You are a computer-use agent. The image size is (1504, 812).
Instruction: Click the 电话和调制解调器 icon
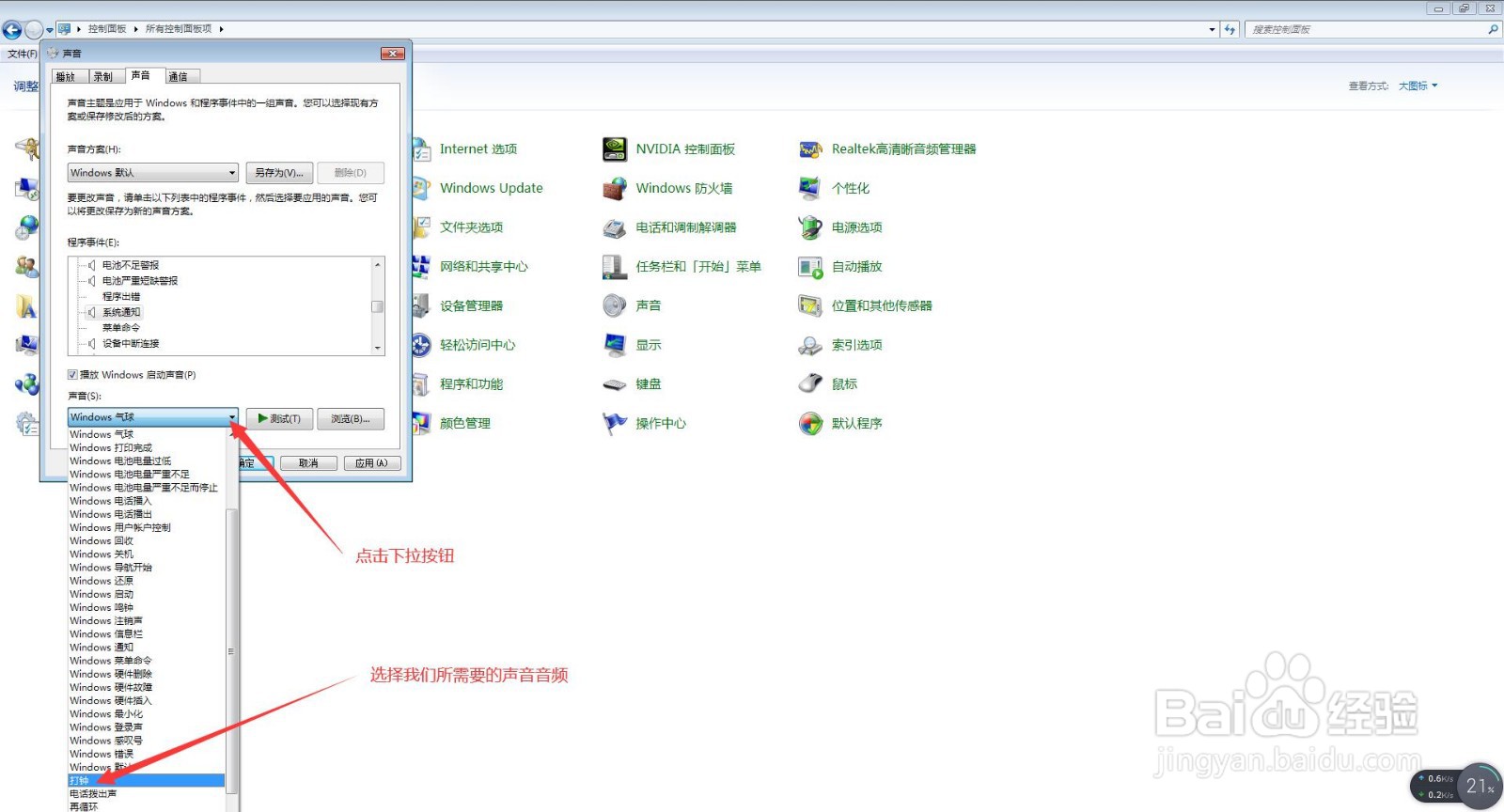coord(615,228)
